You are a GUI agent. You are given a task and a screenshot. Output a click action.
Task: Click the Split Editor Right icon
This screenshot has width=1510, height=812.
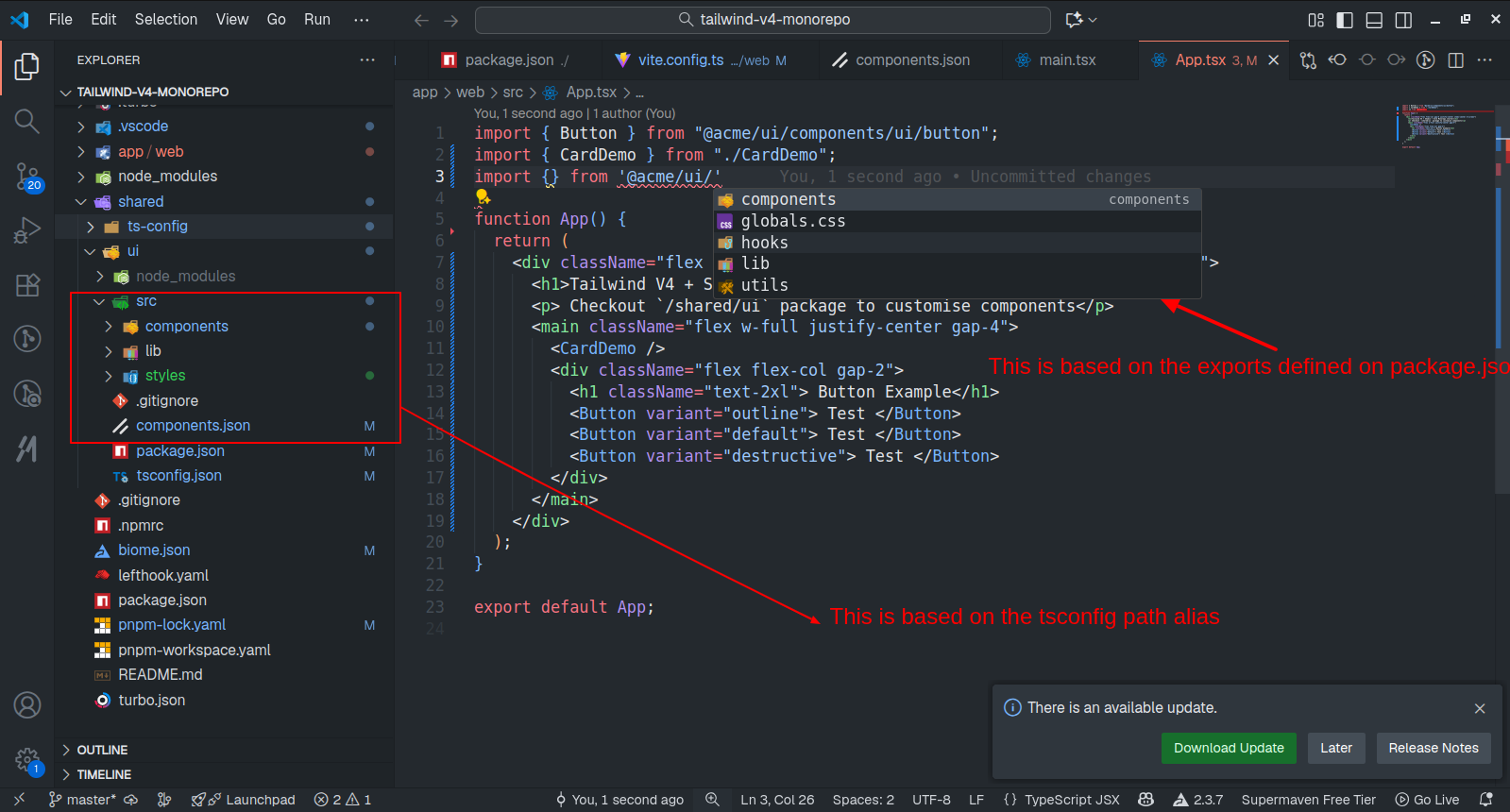click(x=1455, y=60)
